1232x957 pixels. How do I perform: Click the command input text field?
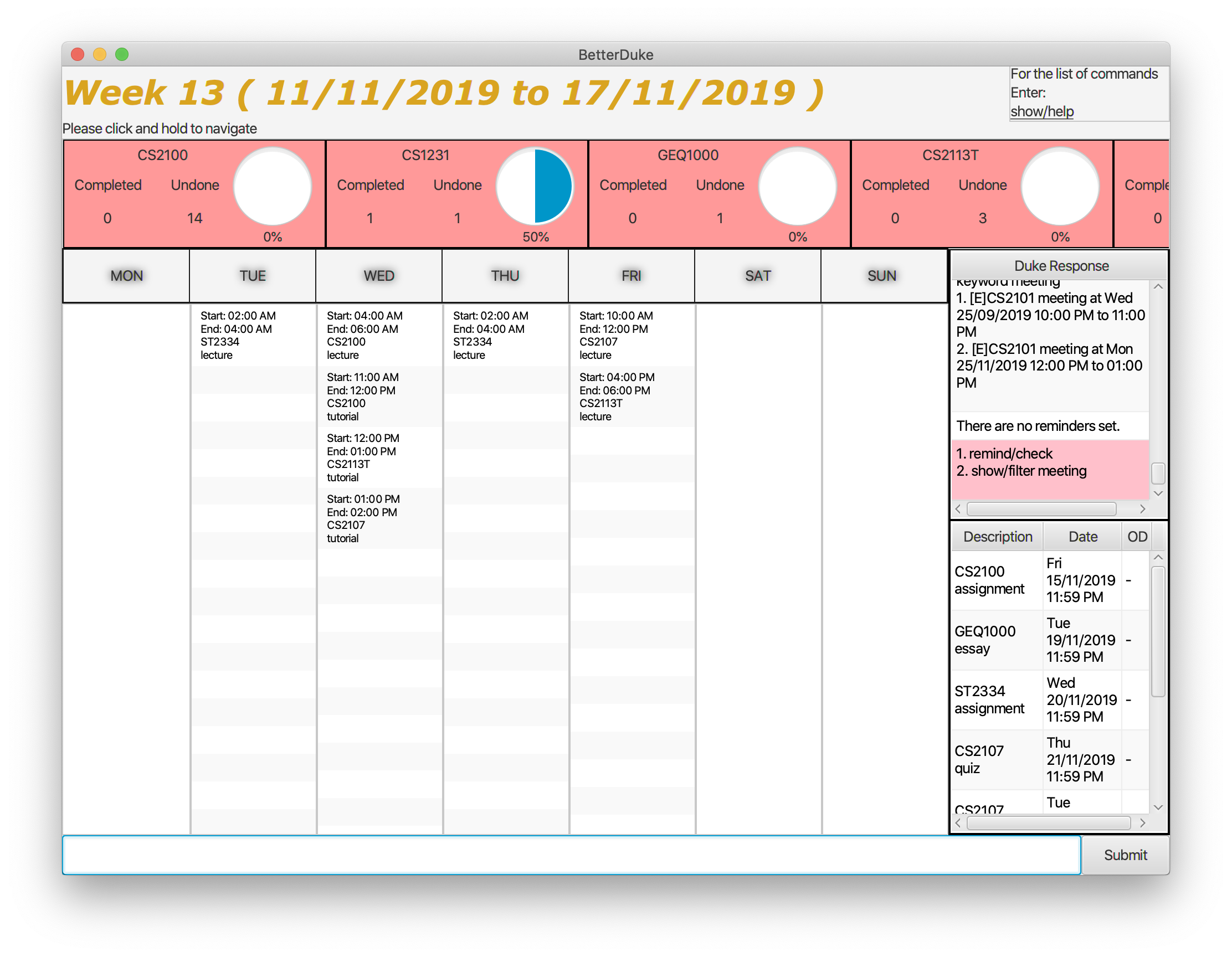pyautogui.click(x=571, y=855)
